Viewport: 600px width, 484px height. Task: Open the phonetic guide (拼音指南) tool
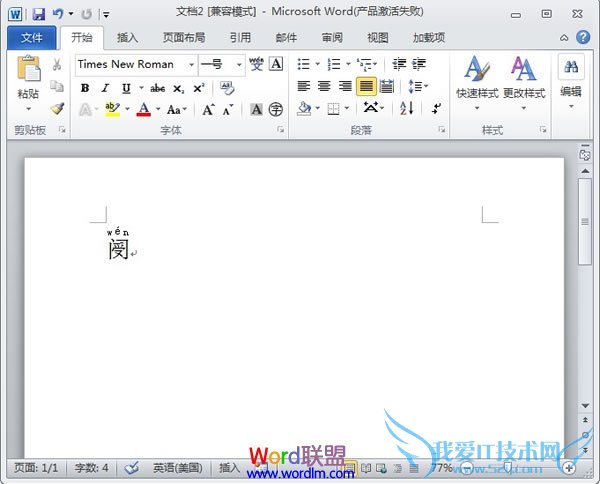[256, 64]
